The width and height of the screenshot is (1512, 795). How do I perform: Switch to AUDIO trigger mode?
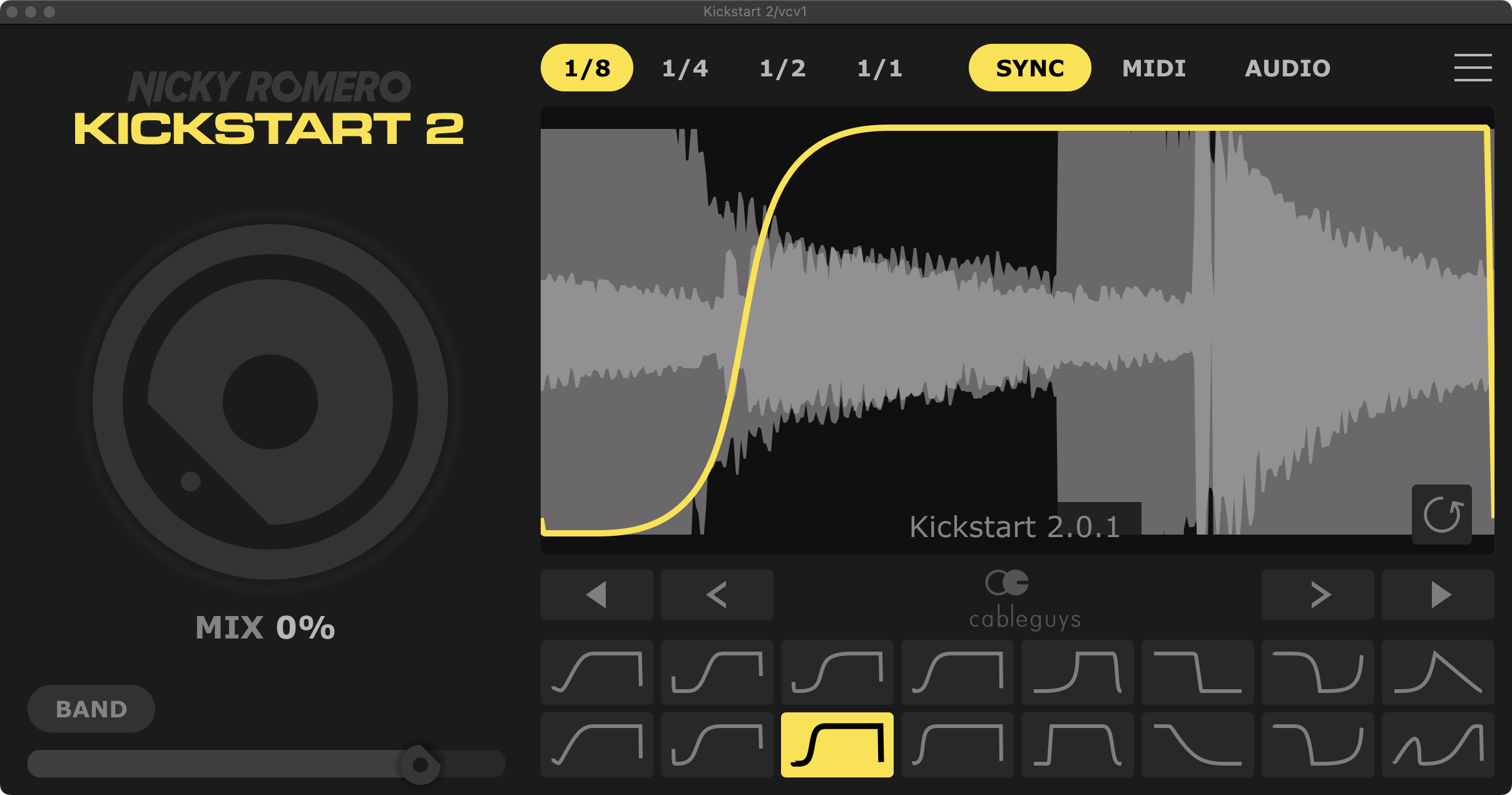pyautogui.click(x=1287, y=68)
